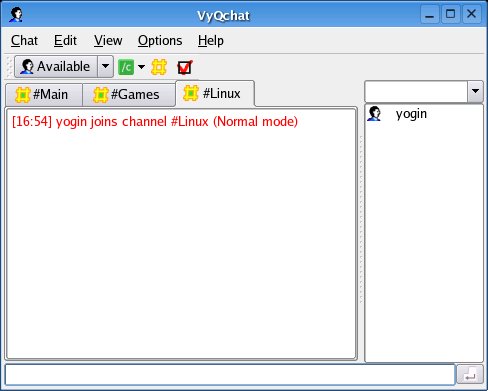
Task: Click the VyQchat title bar app icon
Action: point(16,15)
